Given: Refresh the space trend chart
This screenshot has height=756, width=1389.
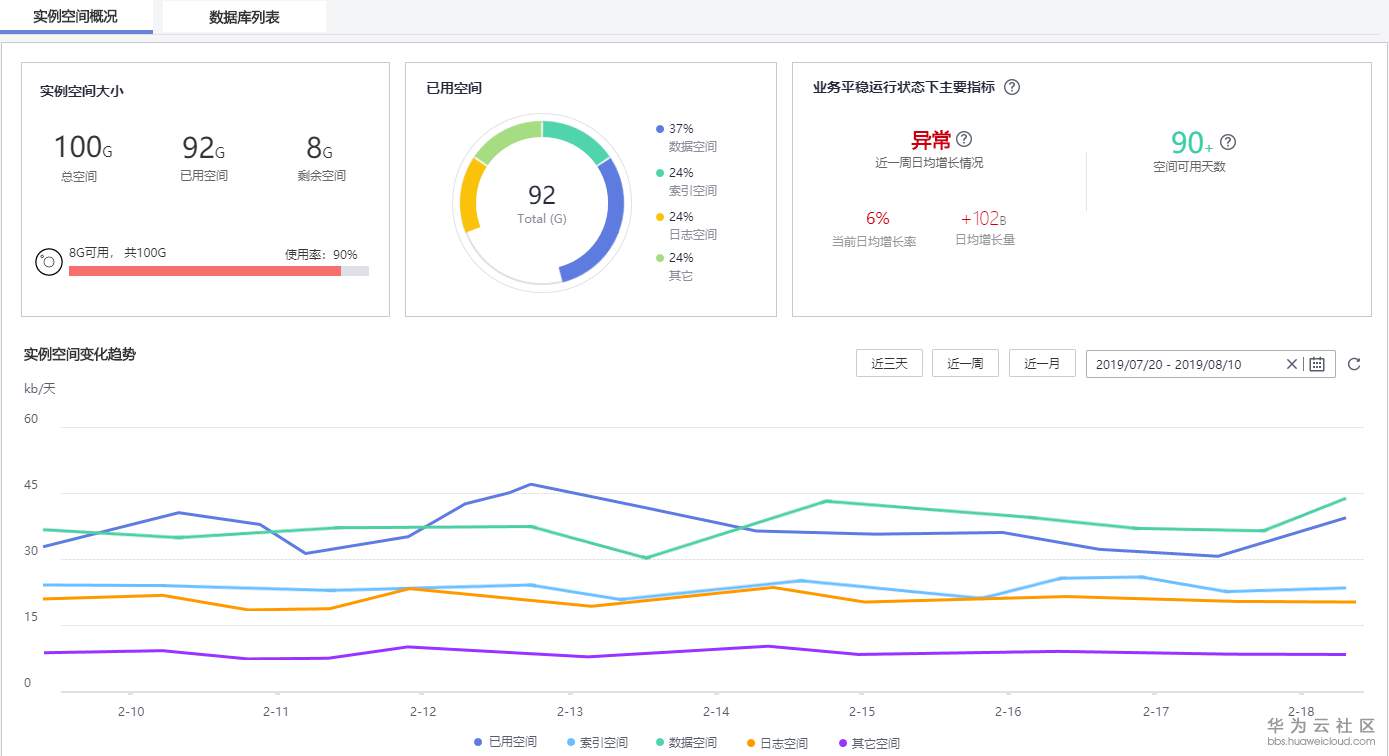Looking at the screenshot, I should (x=1354, y=364).
